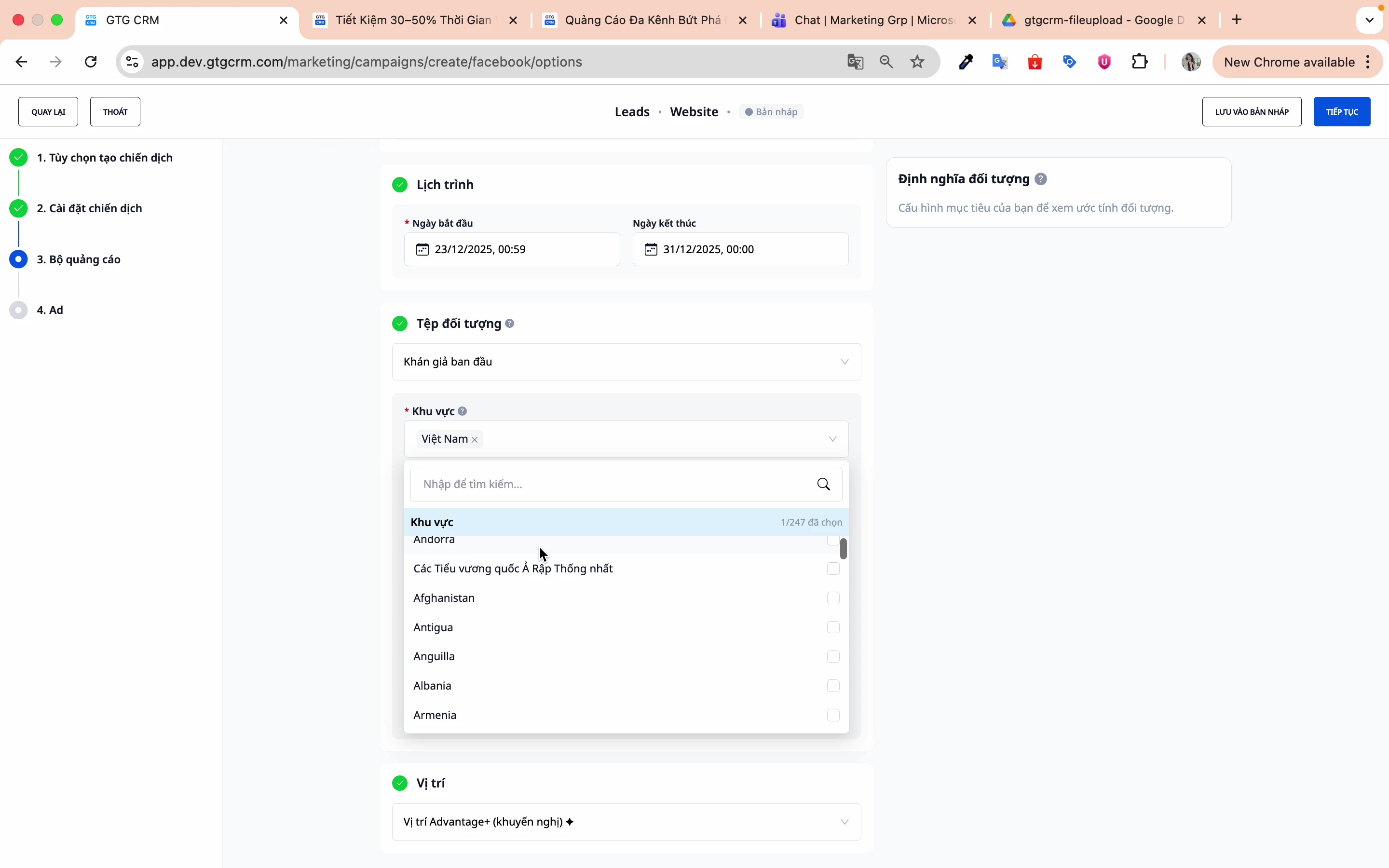Go to step 2 Cài đặt chiến dịch
Screen dimensions: 1389x868
click(x=90, y=208)
